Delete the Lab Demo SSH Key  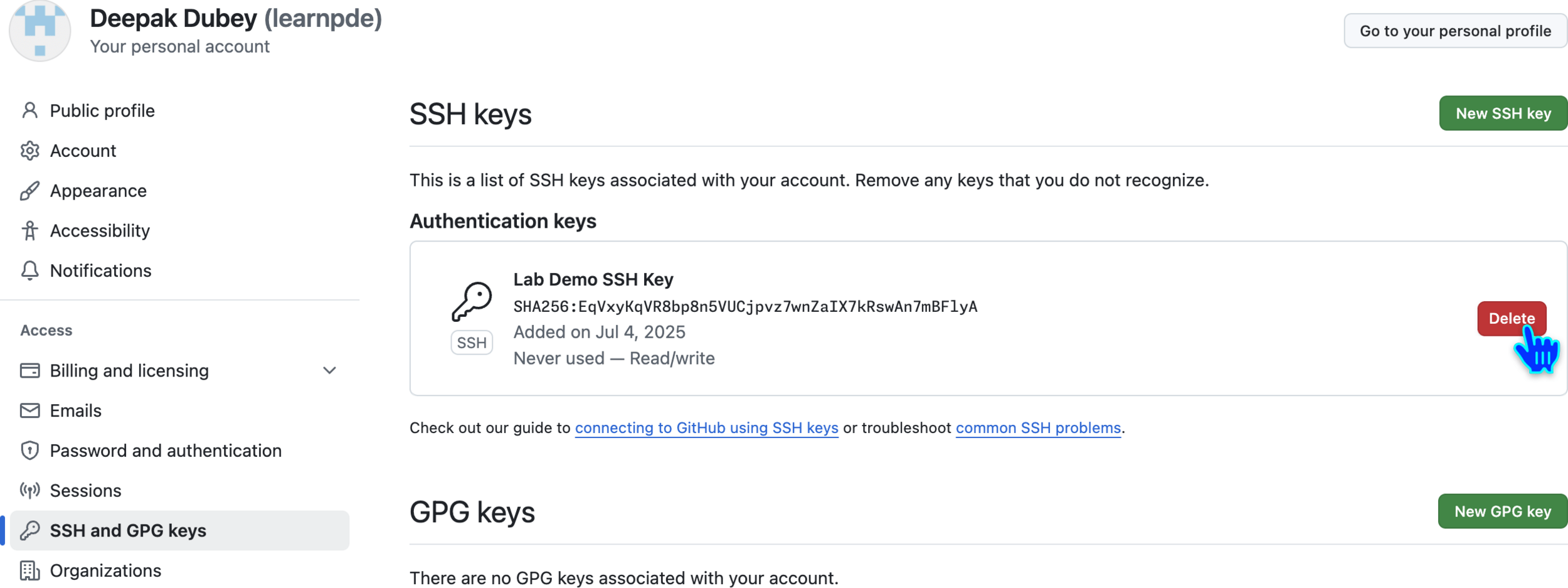(x=1511, y=318)
